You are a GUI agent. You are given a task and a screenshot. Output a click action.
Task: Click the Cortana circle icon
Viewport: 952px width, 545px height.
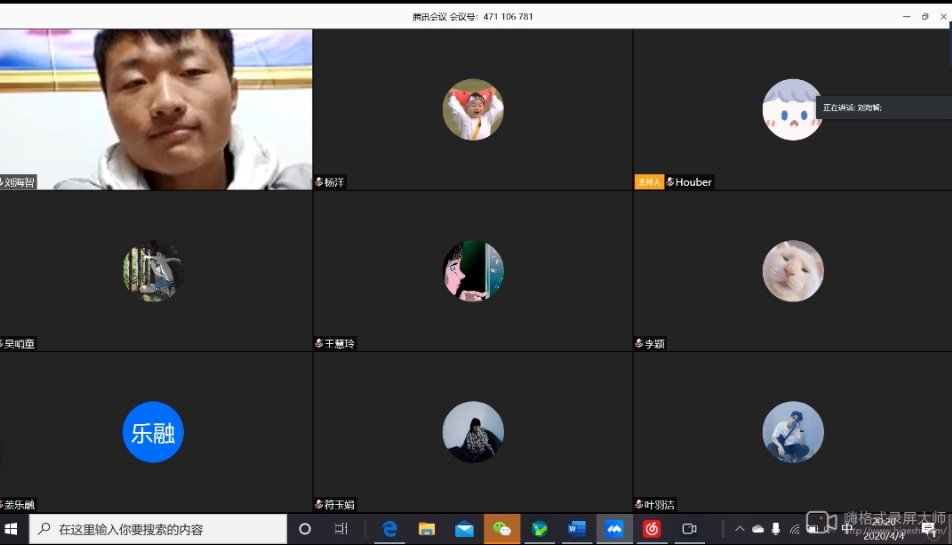(305, 529)
